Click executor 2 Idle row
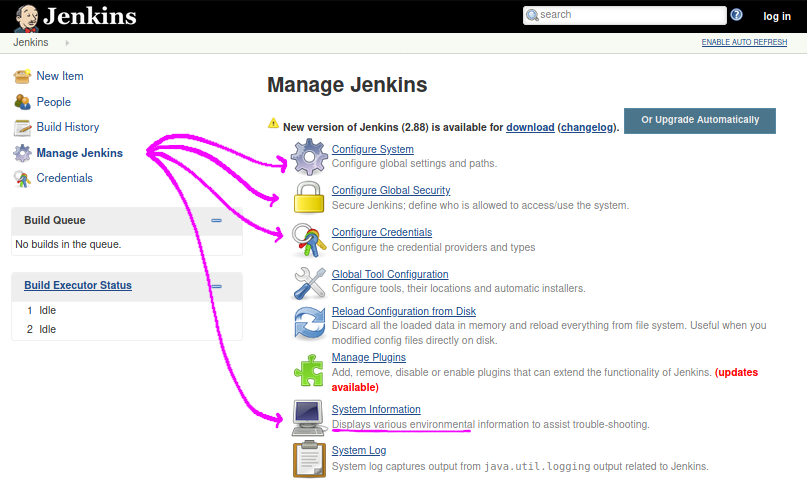807x481 pixels. coord(127,329)
